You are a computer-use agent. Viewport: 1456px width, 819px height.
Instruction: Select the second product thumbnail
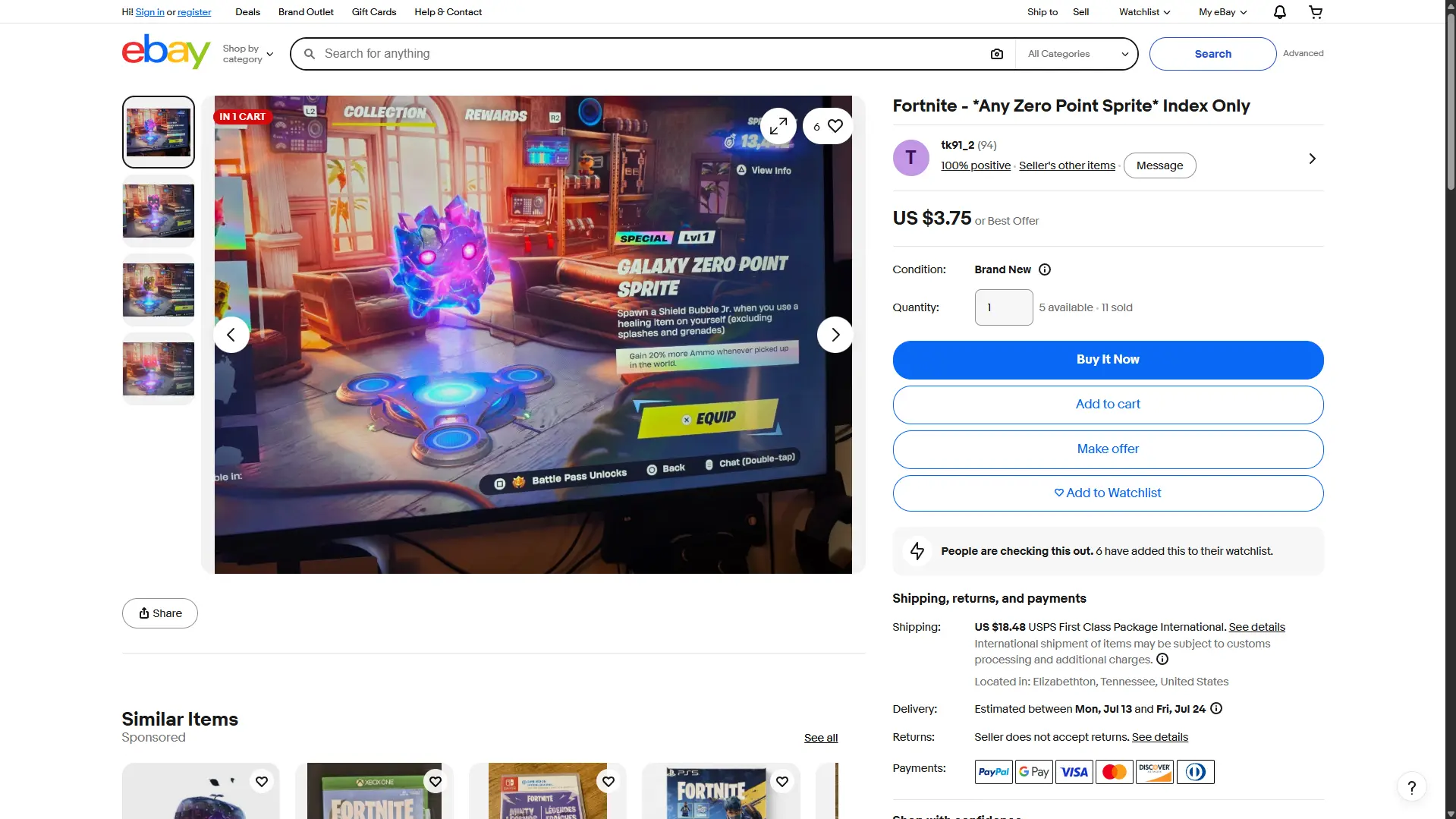159,211
